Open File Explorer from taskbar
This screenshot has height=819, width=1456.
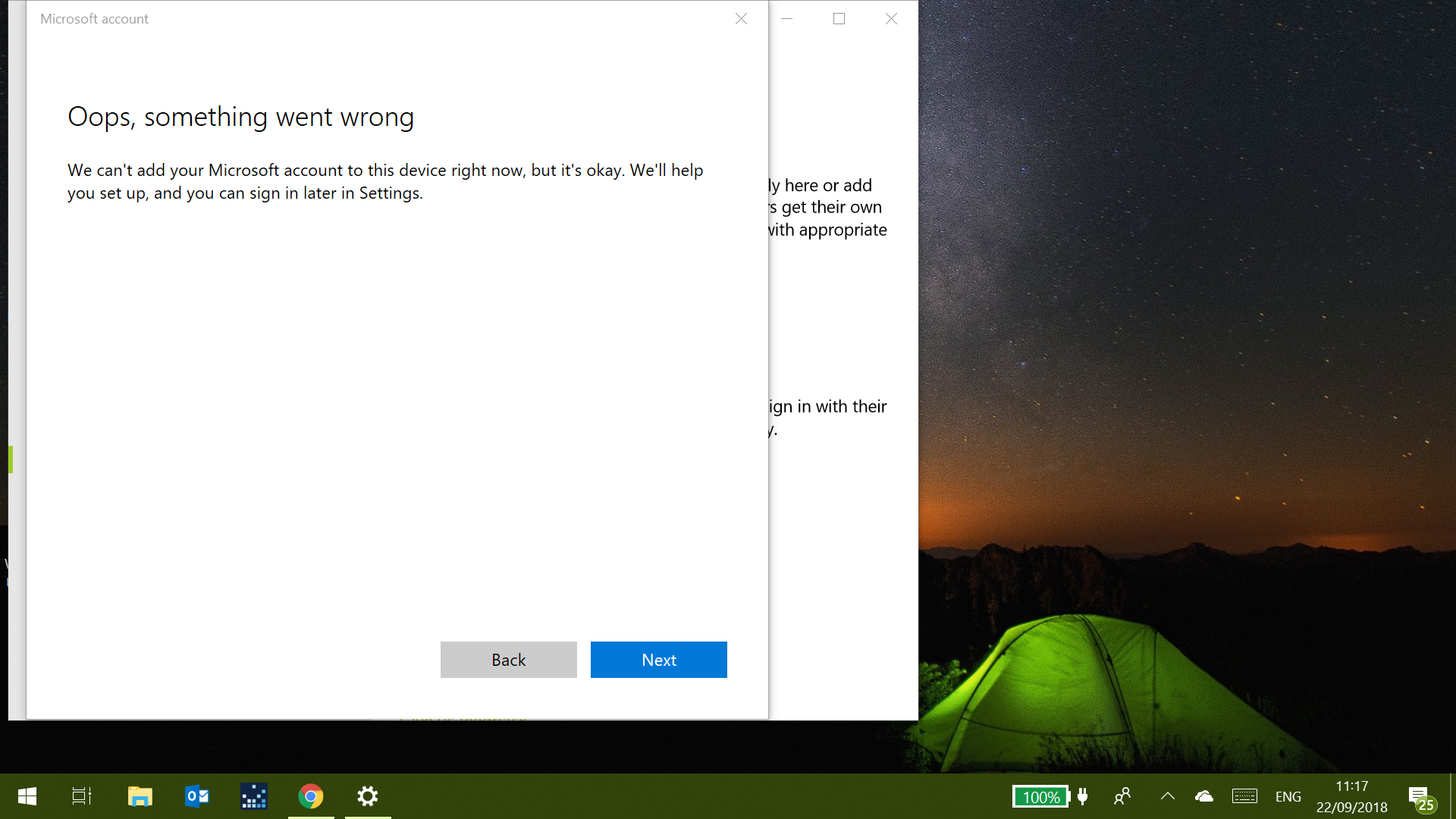coord(141,796)
